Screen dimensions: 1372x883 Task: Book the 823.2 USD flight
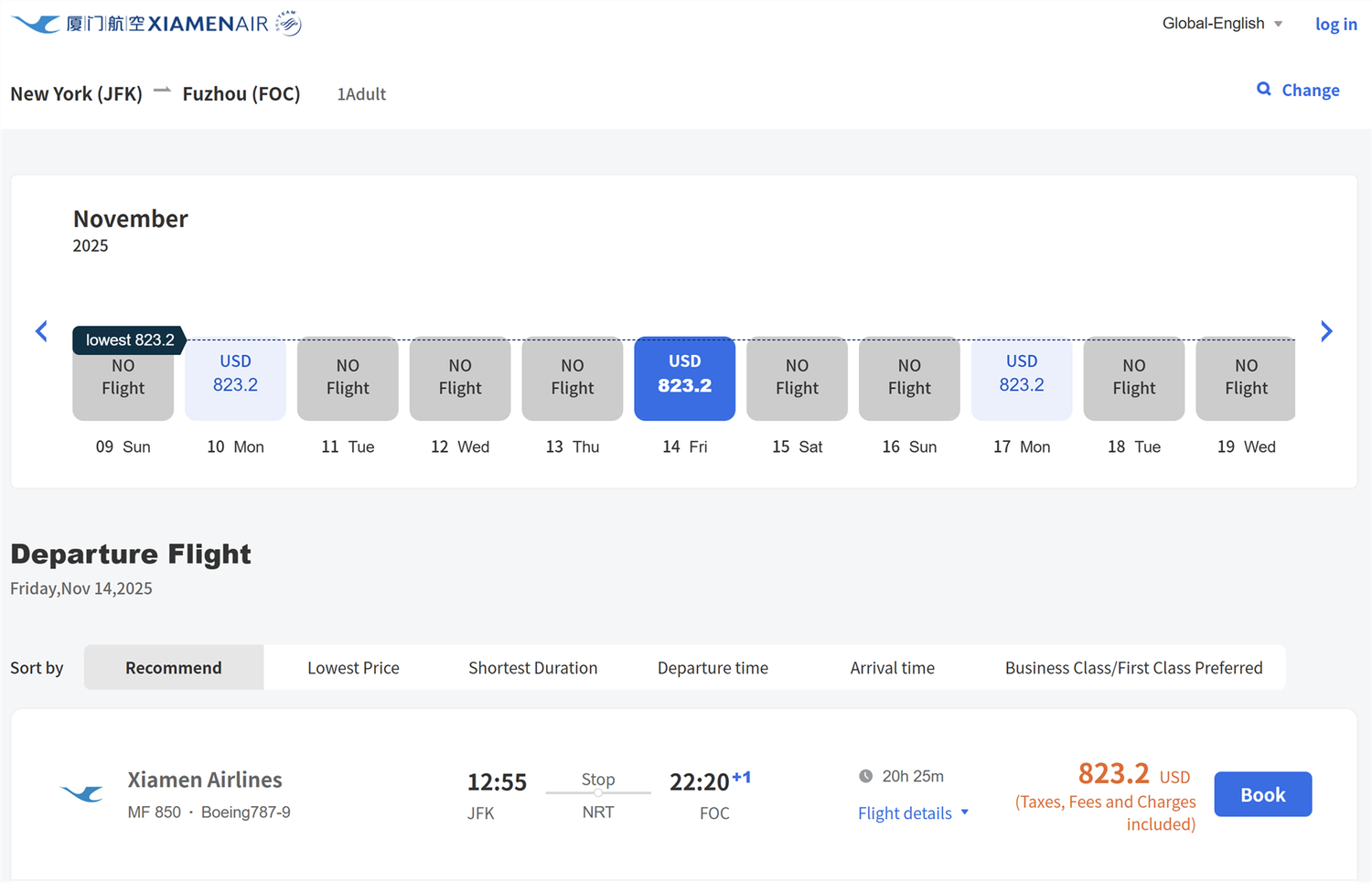pos(1262,794)
